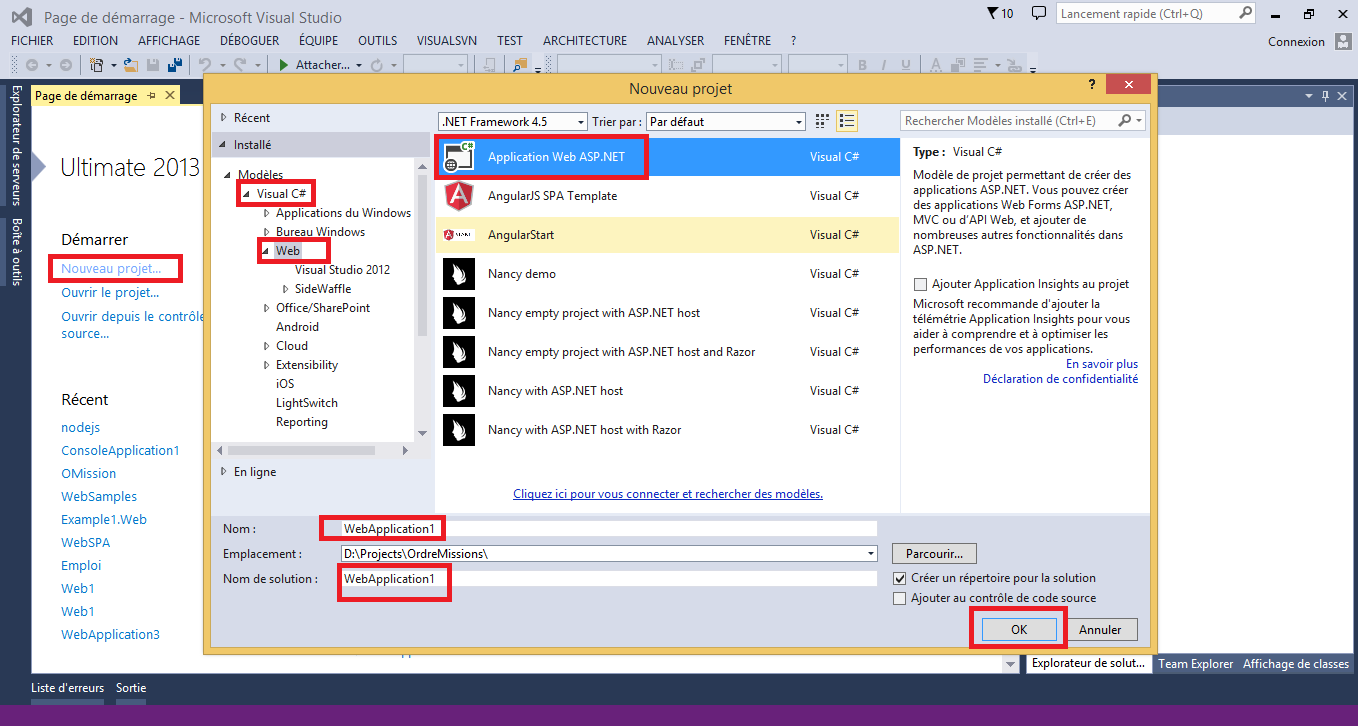The width and height of the screenshot is (1358, 726).
Task: Open Déclaration de confidentialité link
Action: [x=1060, y=379]
